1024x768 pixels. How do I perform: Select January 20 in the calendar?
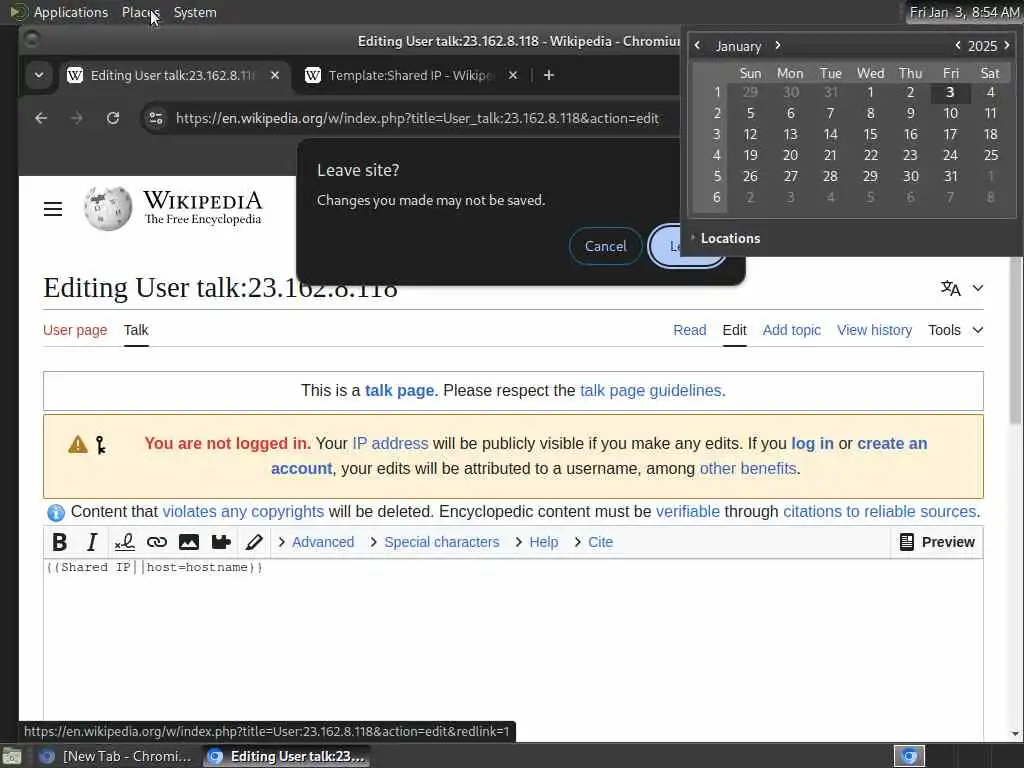pyautogui.click(x=790, y=155)
